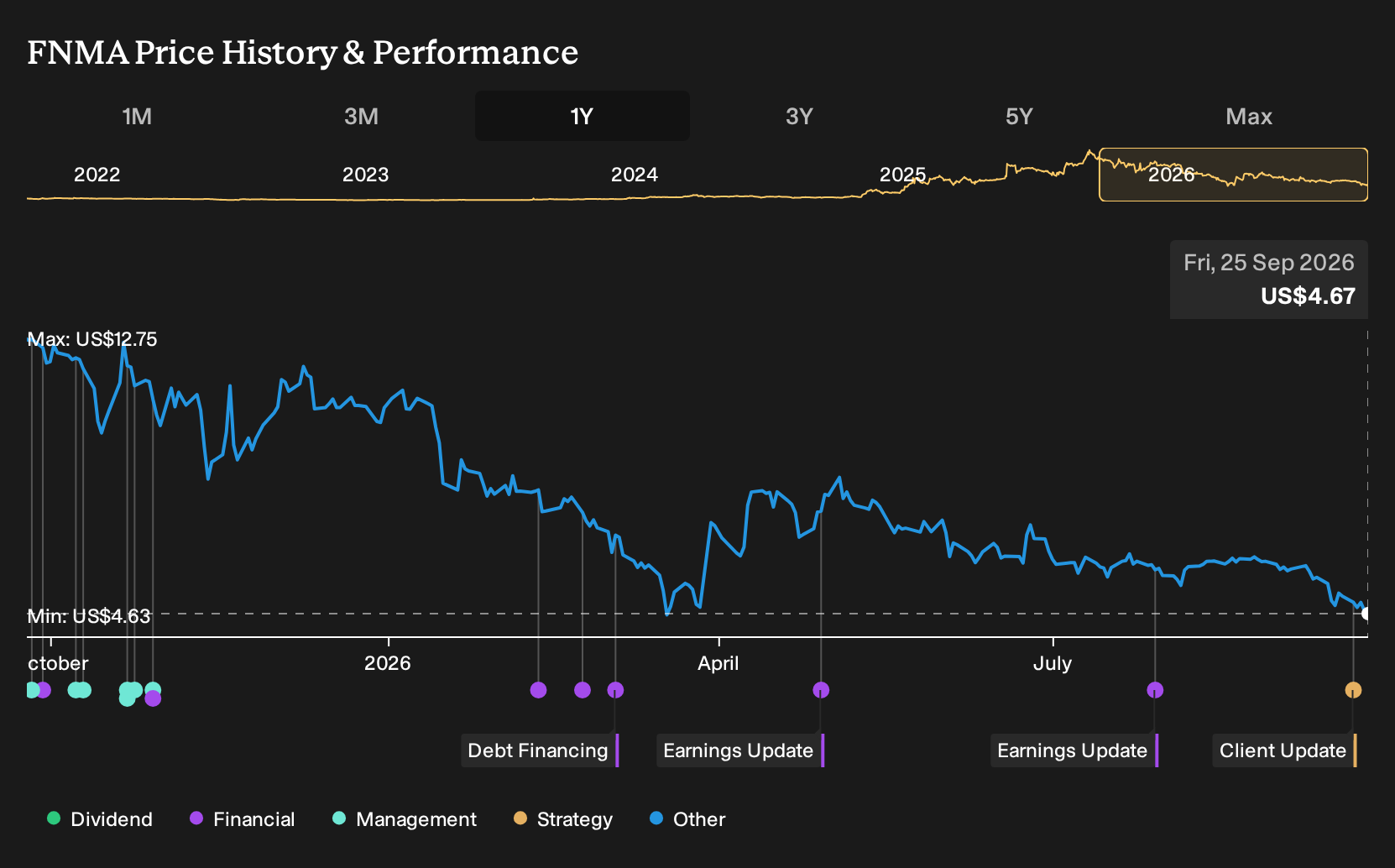This screenshot has width=1395, height=868.
Task: Click purple marker above July Earnings Update
Action: (1155, 690)
